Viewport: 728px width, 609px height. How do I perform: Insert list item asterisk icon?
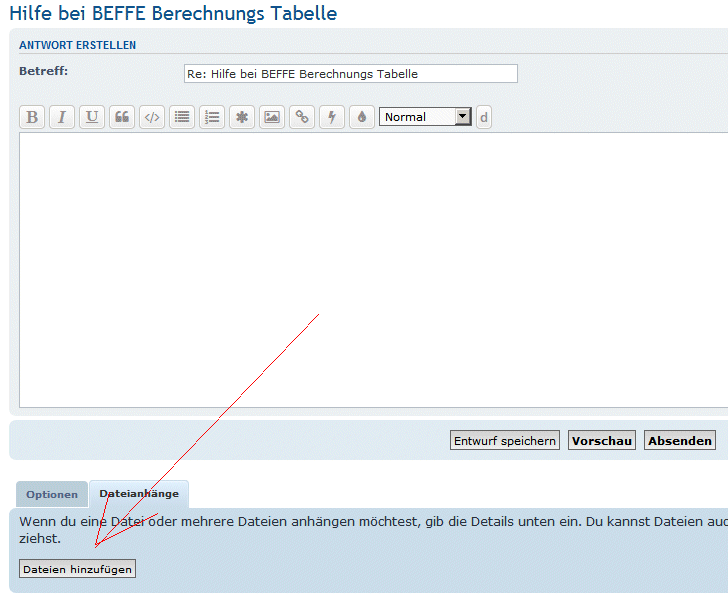click(242, 117)
